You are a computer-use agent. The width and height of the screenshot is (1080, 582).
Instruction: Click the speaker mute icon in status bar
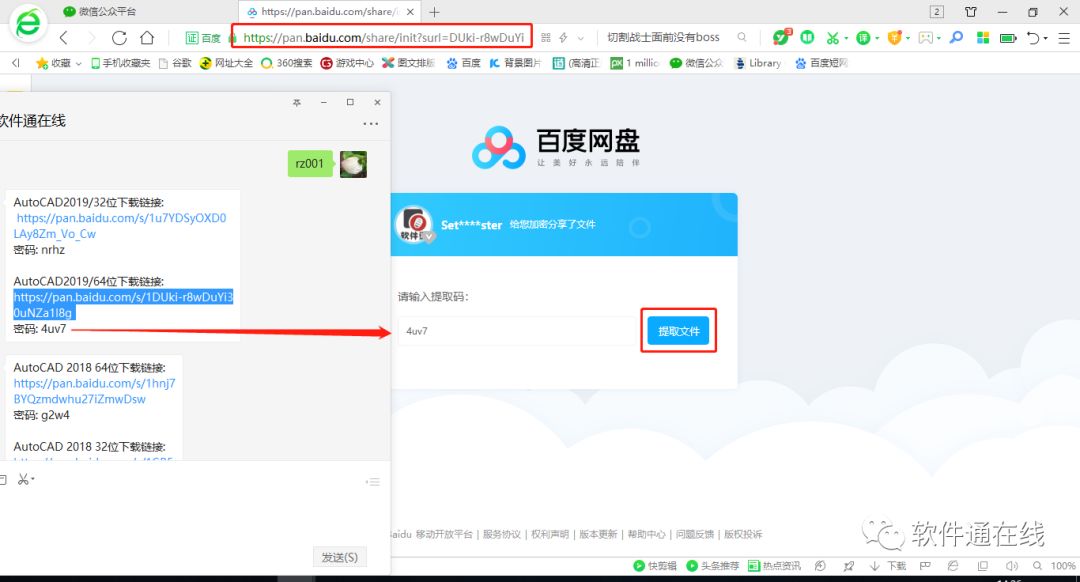click(x=1011, y=566)
